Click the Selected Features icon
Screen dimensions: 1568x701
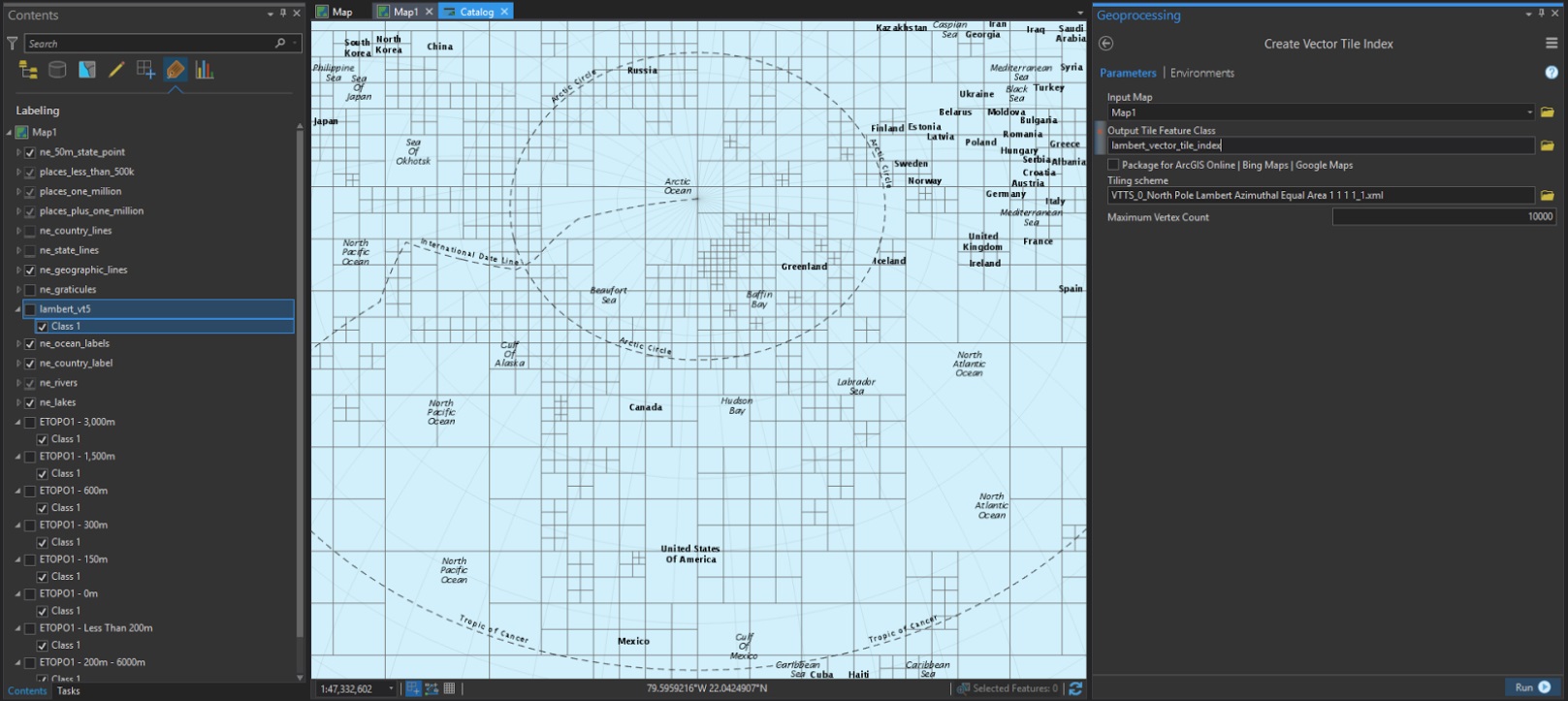tap(963, 688)
